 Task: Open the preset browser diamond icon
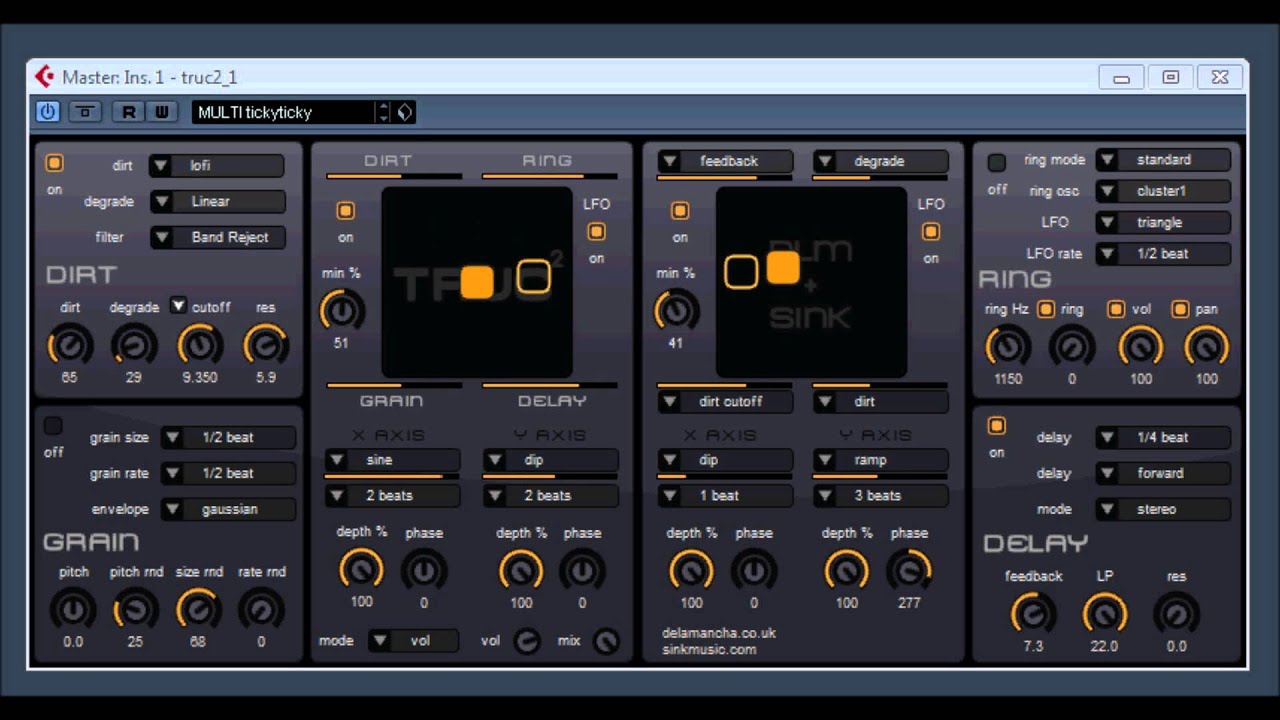tap(404, 112)
